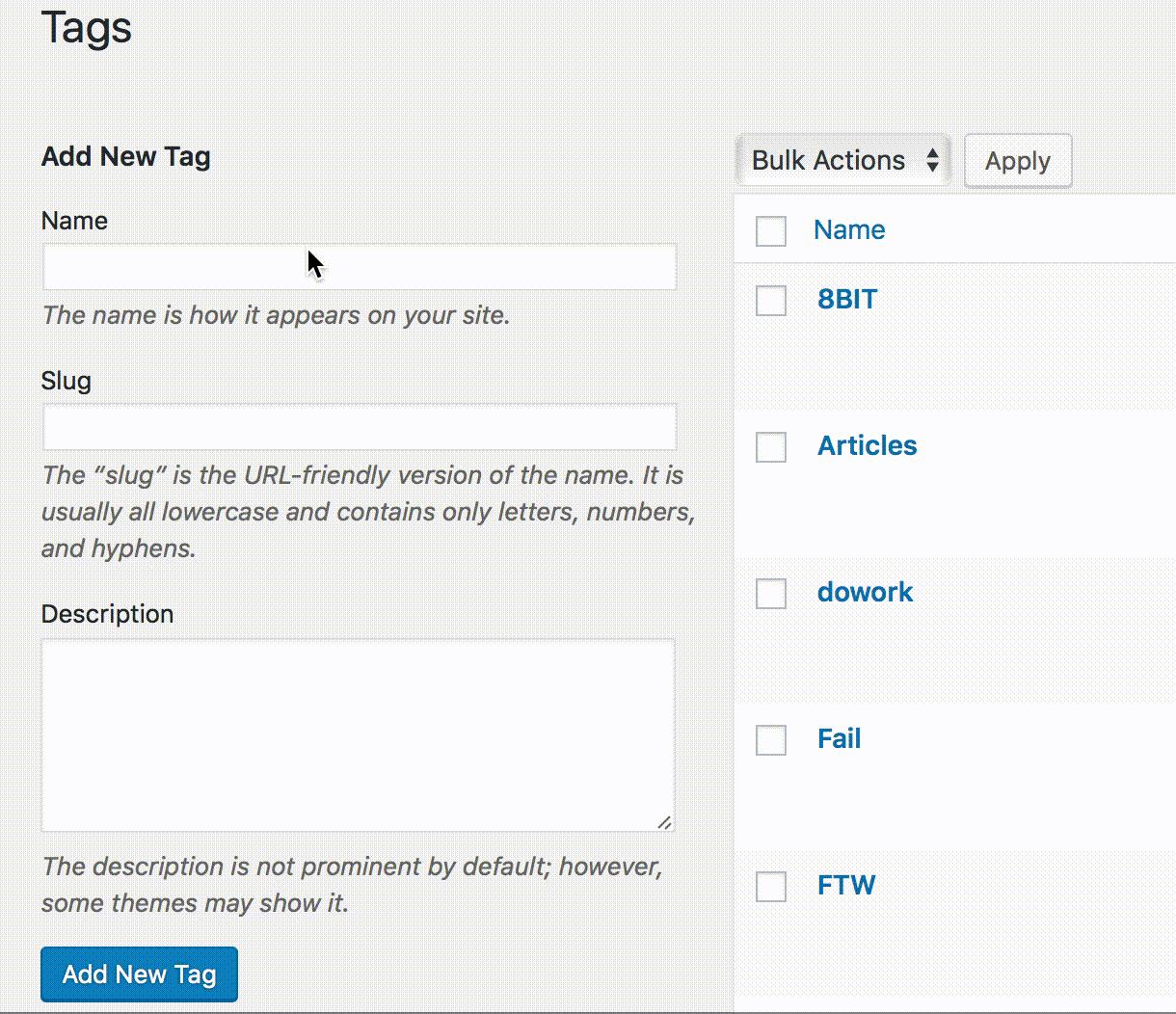Open the 8BIT tag link
The width and height of the screenshot is (1176, 1014).
(x=847, y=299)
